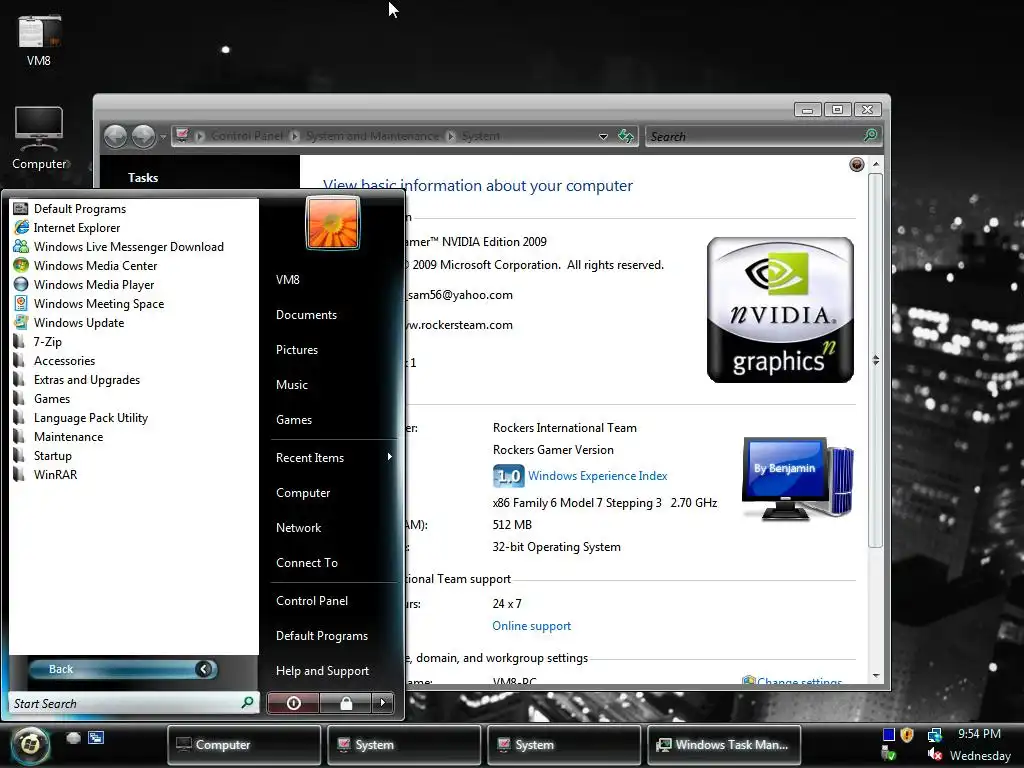
Task: Click the clock showing 9:54 PM
Action: (x=979, y=734)
